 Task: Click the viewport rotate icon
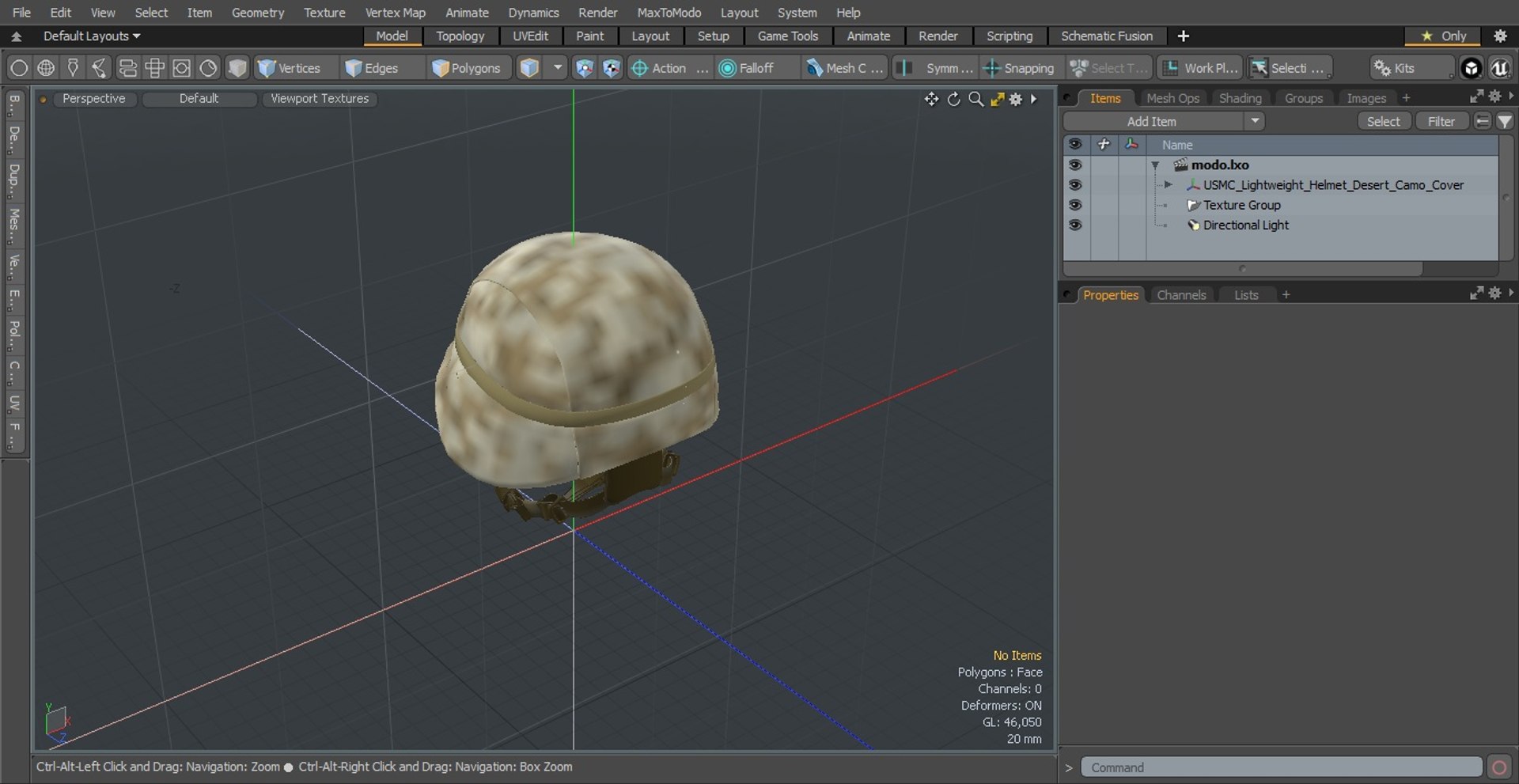pos(954,99)
